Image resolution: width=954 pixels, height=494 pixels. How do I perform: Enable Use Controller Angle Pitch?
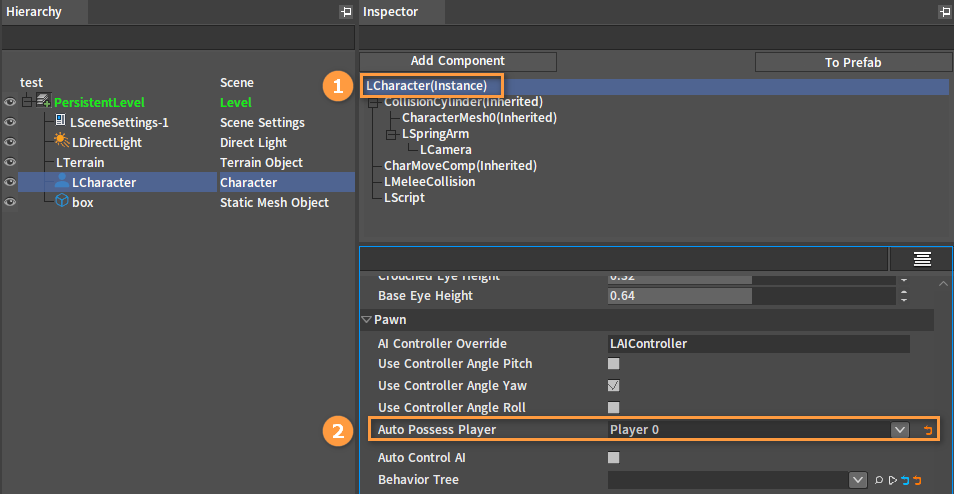point(614,364)
